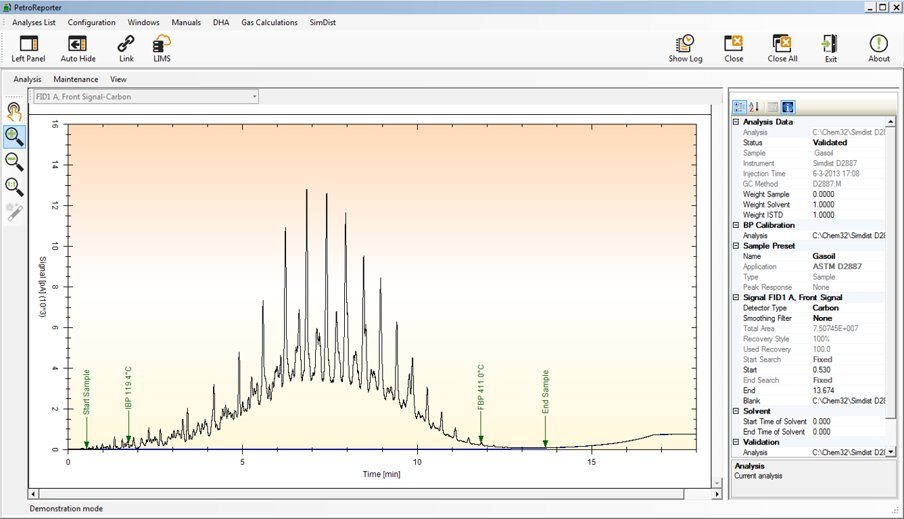This screenshot has height=519, width=904.
Task: Open the Windows menu
Action: (x=144, y=22)
